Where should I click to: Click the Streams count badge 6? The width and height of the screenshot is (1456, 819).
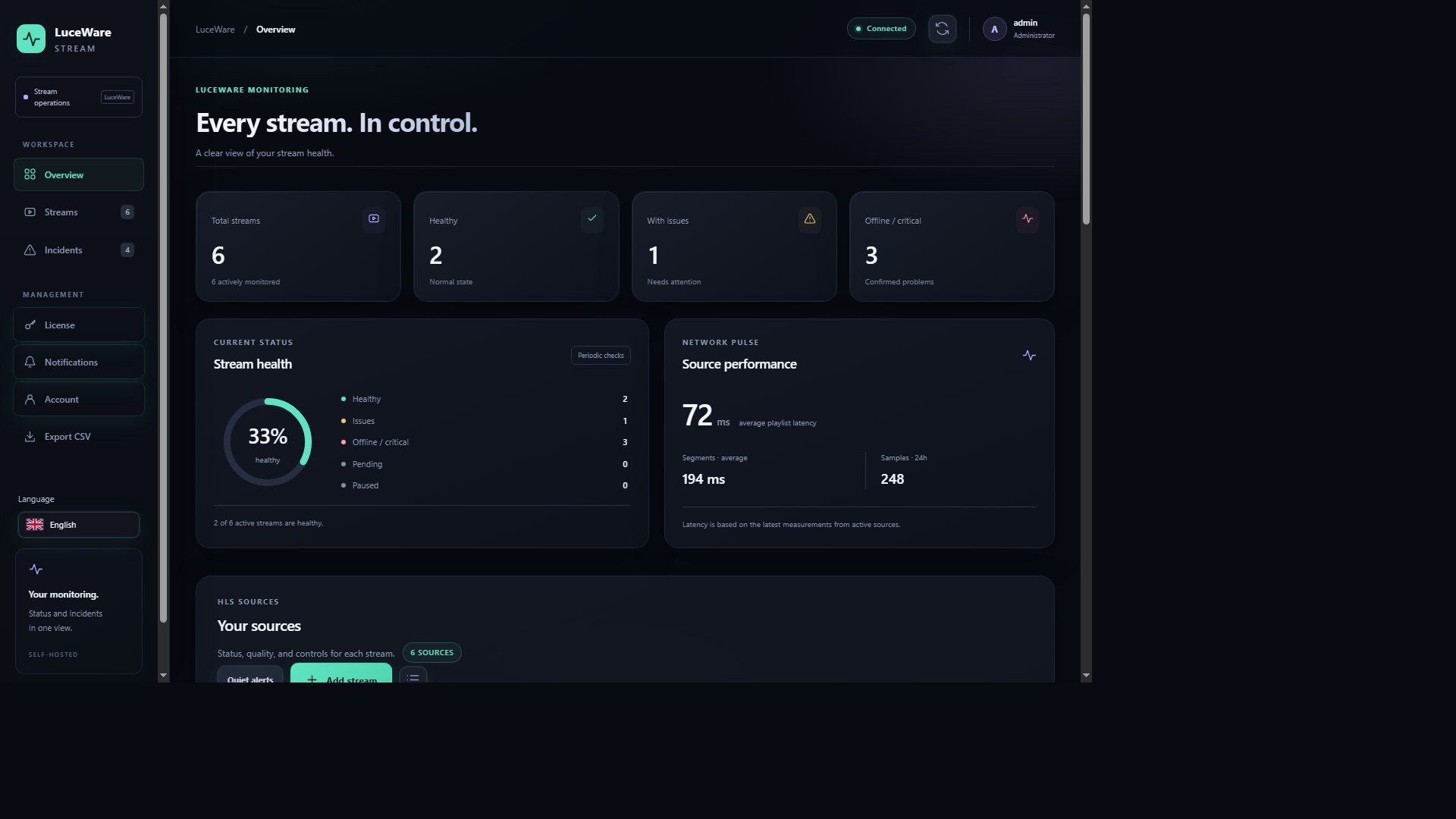coord(127,212)
